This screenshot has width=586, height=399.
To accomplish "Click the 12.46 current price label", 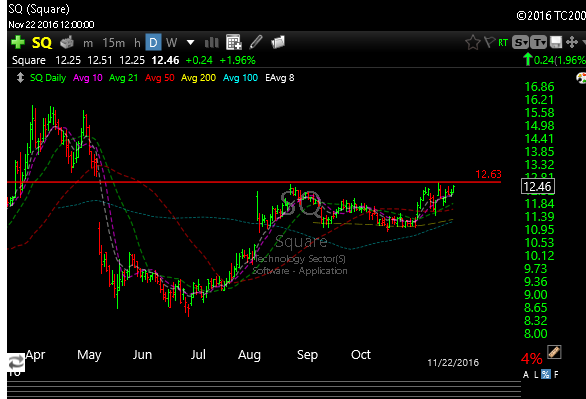I will (x=538, y=186).
